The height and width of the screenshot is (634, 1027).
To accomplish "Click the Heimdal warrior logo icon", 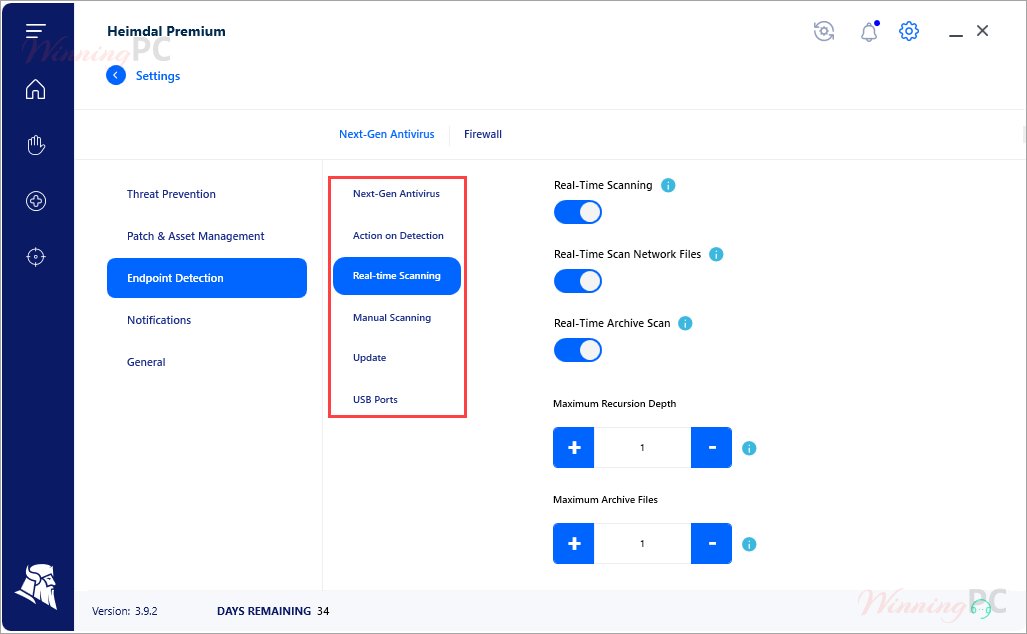I will (37, 586).
